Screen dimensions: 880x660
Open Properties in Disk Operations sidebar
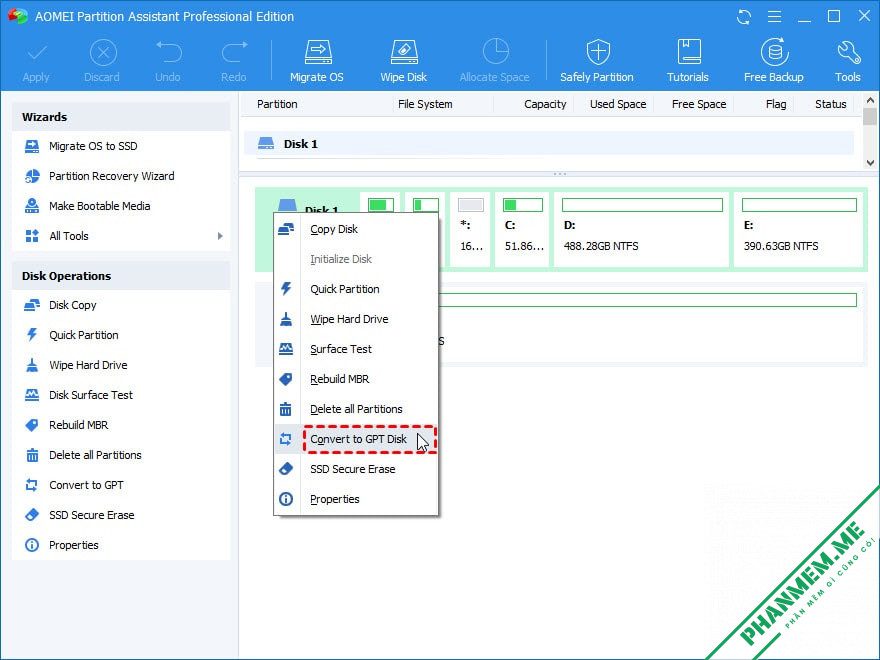pos(121,546)
